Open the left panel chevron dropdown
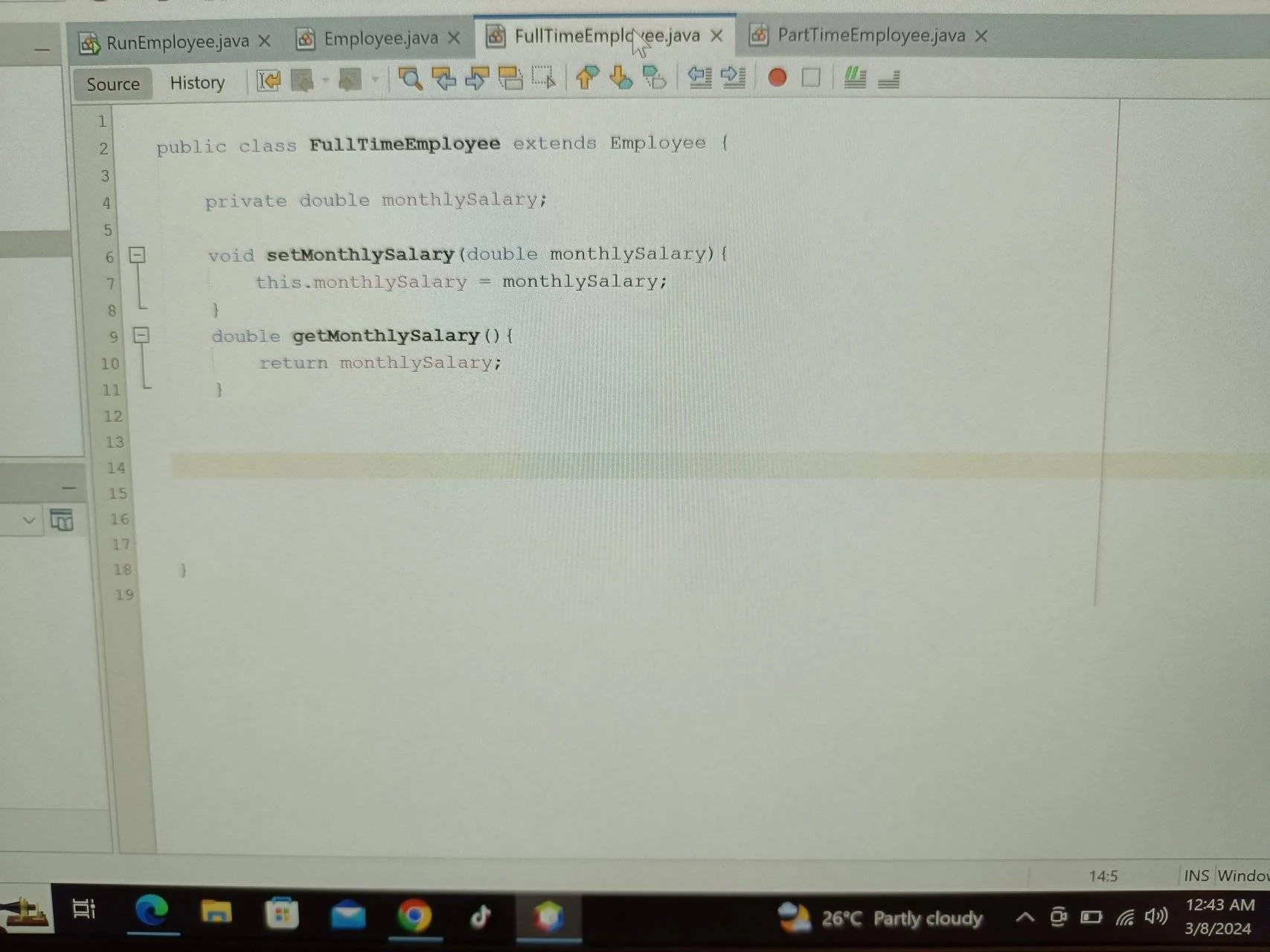Screen dimensions: 1270x952 [x=29, y=520]
